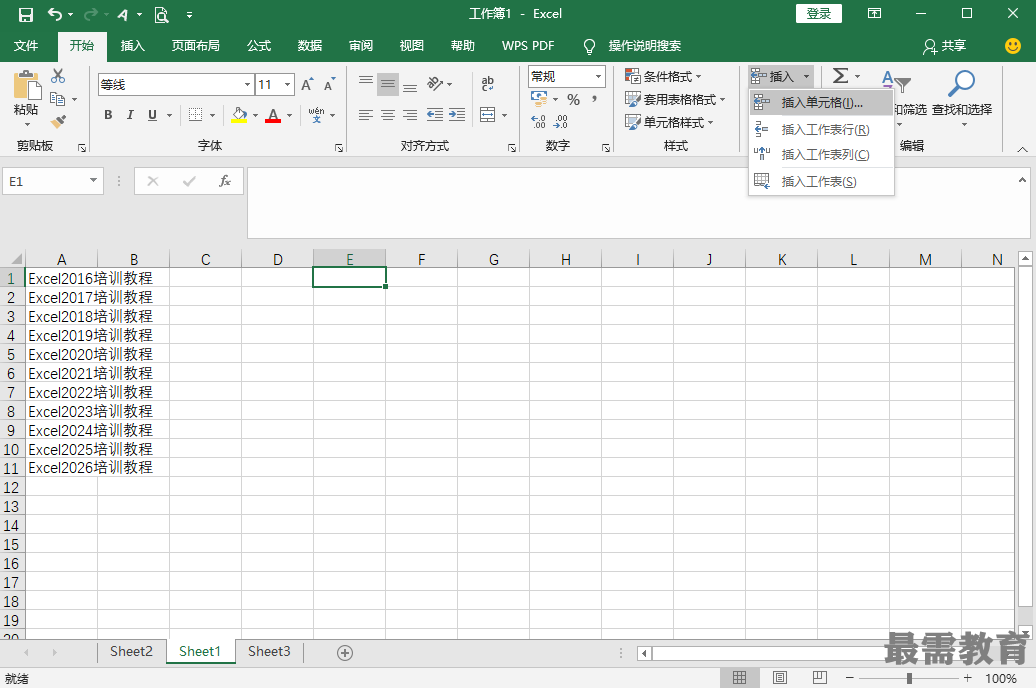
Task: Select cell A5 Excel2020培训教程
Action: (x=61, y=354)
